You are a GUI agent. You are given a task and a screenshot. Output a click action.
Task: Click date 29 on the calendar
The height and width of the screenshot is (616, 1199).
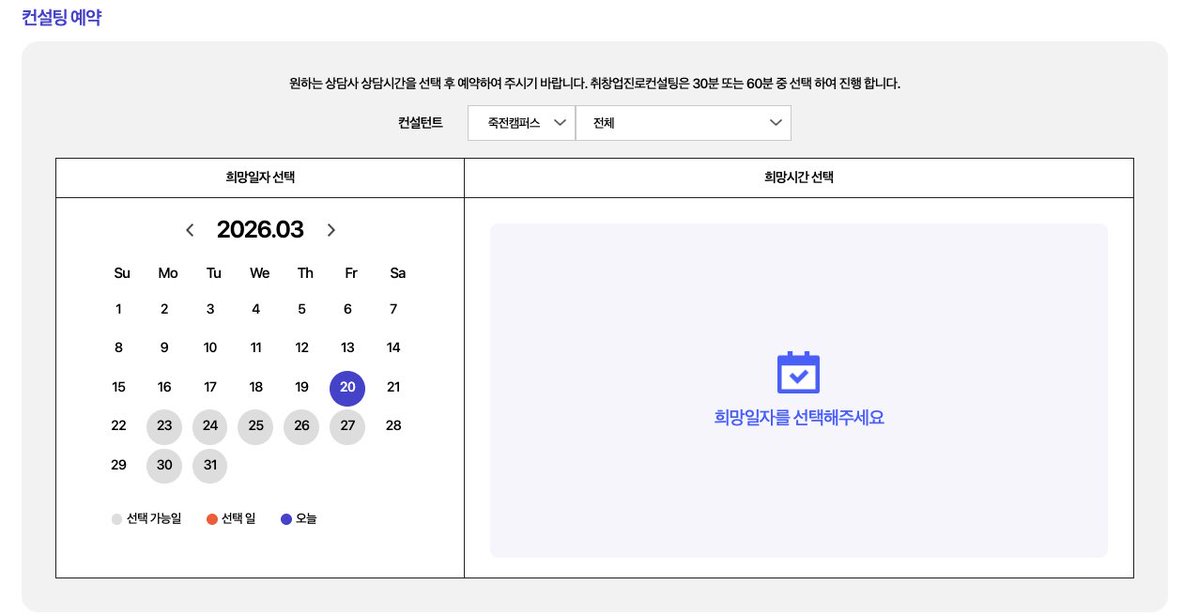pos(119,465)
